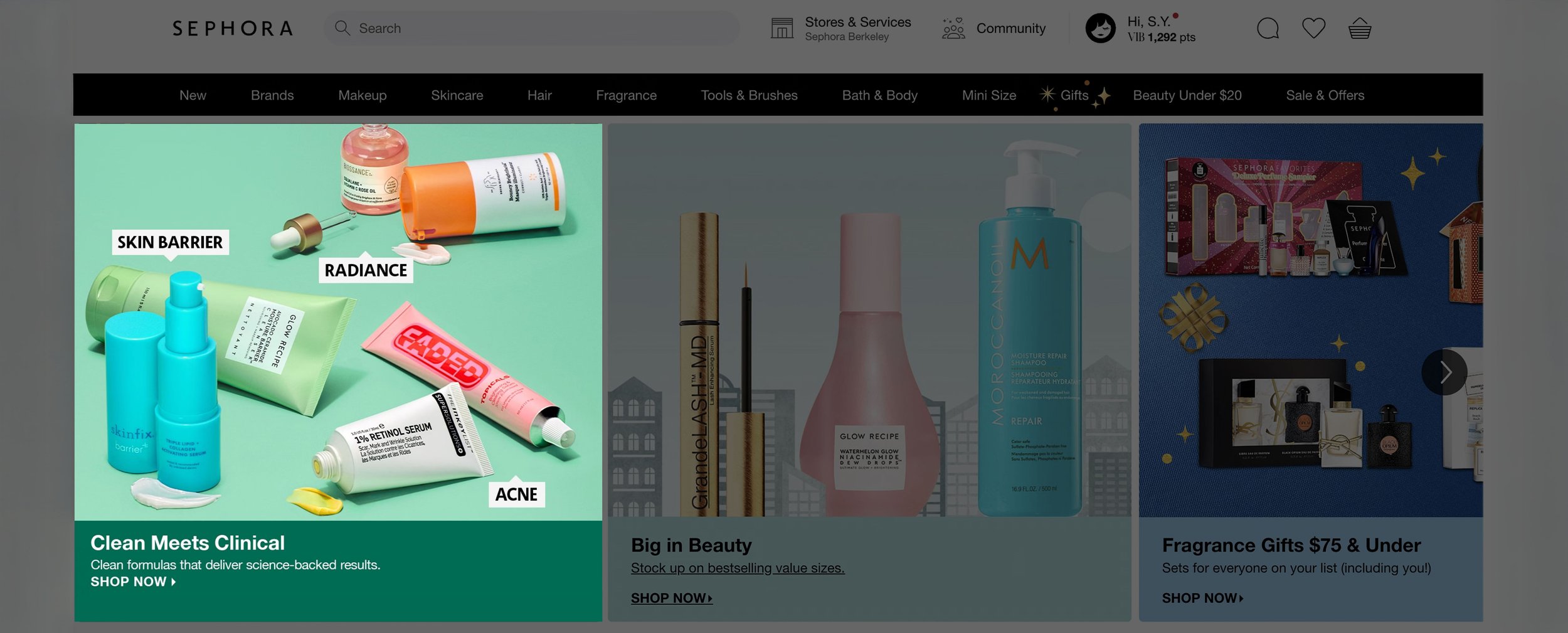The height and width of the screenshot is (633, 1568).
Task: Click the Fragrance Gifts $75 & Under heading
Action: pyautogui.click(x=1291, y=545)
